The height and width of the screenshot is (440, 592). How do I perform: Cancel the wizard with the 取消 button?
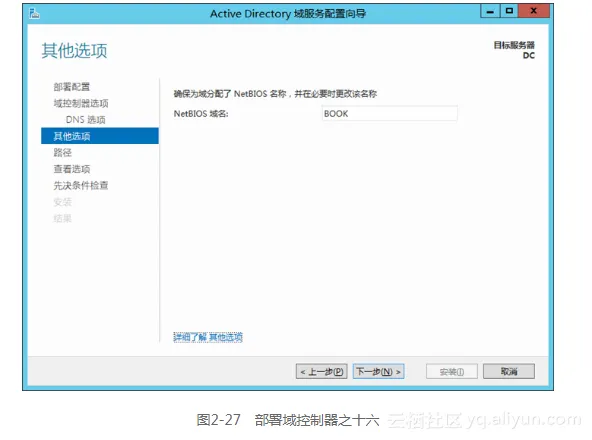[509, 372]
